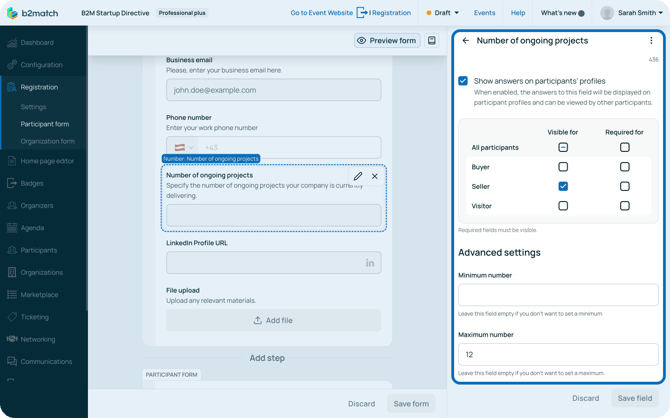
Task: Go to Ticketing in sidebar
Action: [x=36, y=317]
